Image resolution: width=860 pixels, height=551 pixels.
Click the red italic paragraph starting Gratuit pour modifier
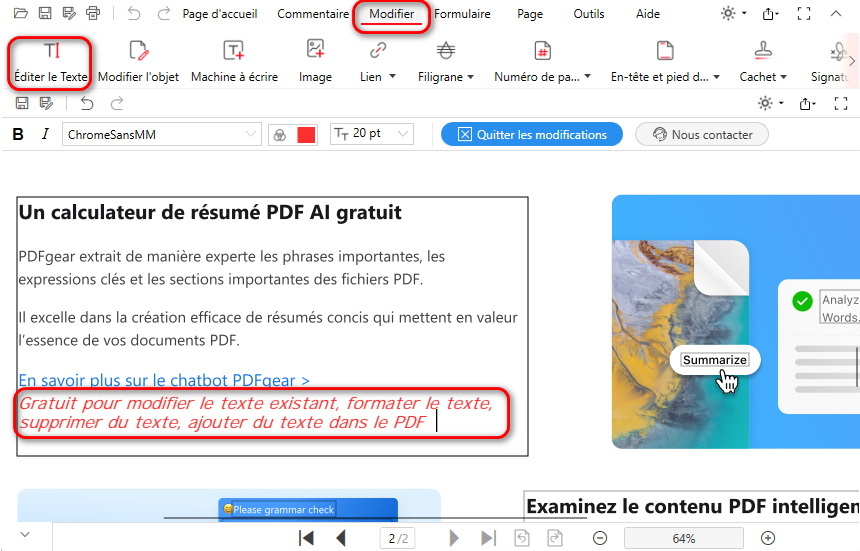point(257,413)
